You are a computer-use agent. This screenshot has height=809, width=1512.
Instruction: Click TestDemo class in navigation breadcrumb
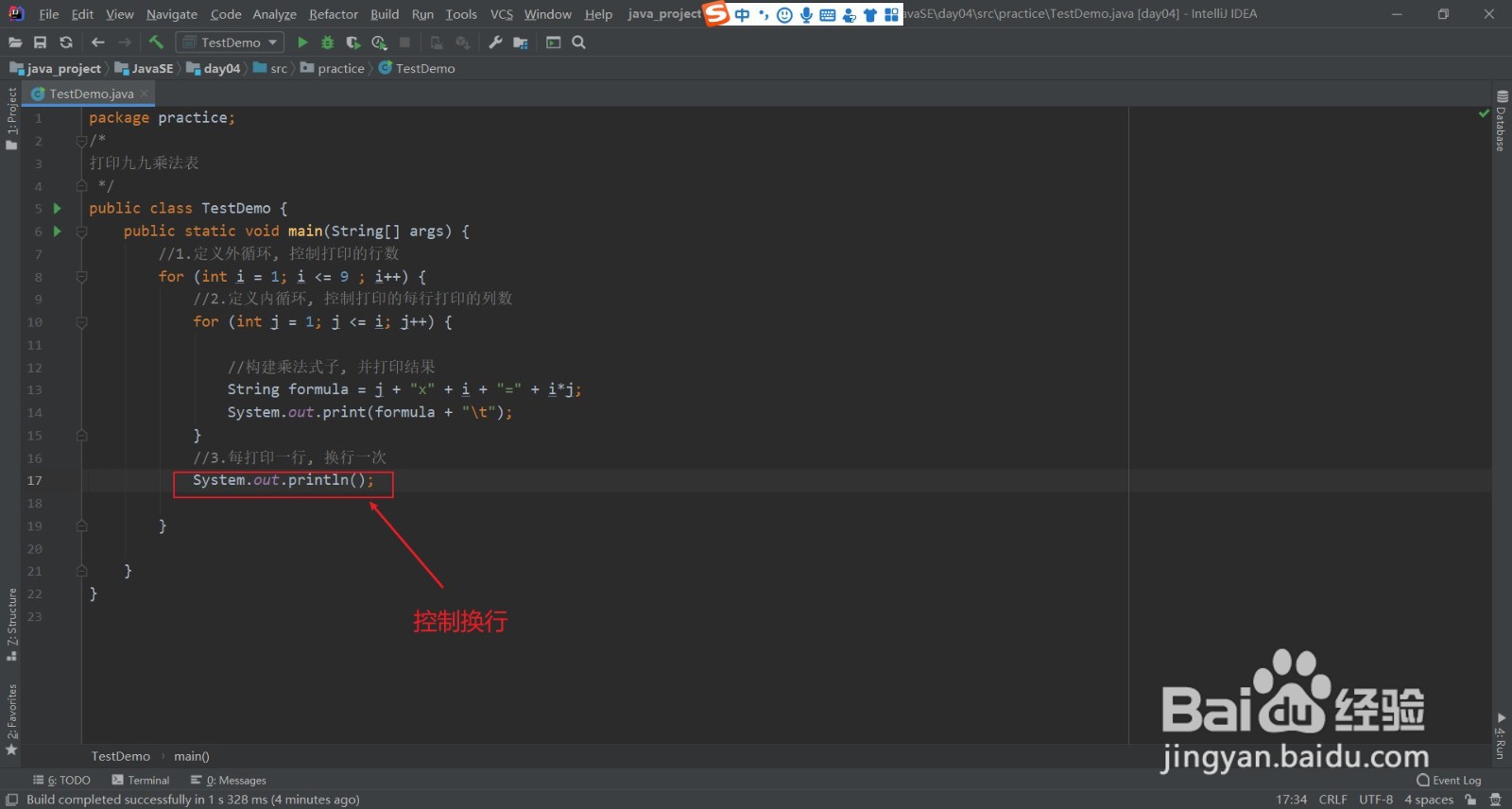[x=417, y=68]
